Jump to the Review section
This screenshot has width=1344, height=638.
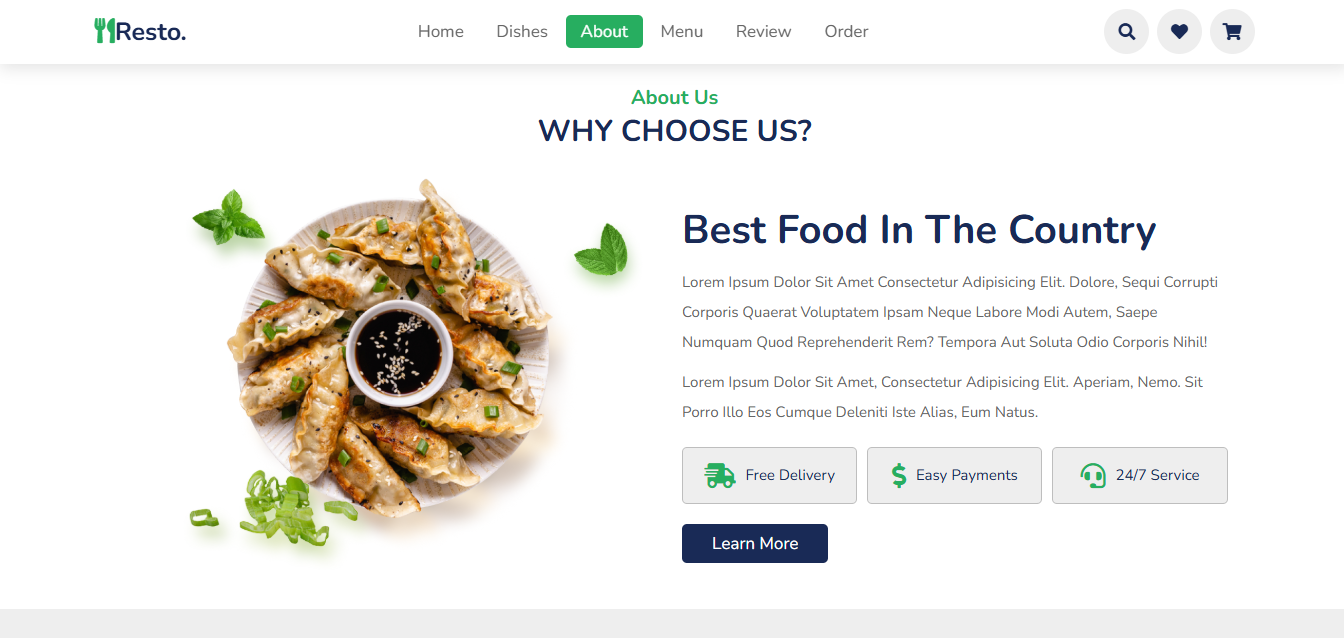[x=764, y=32]
